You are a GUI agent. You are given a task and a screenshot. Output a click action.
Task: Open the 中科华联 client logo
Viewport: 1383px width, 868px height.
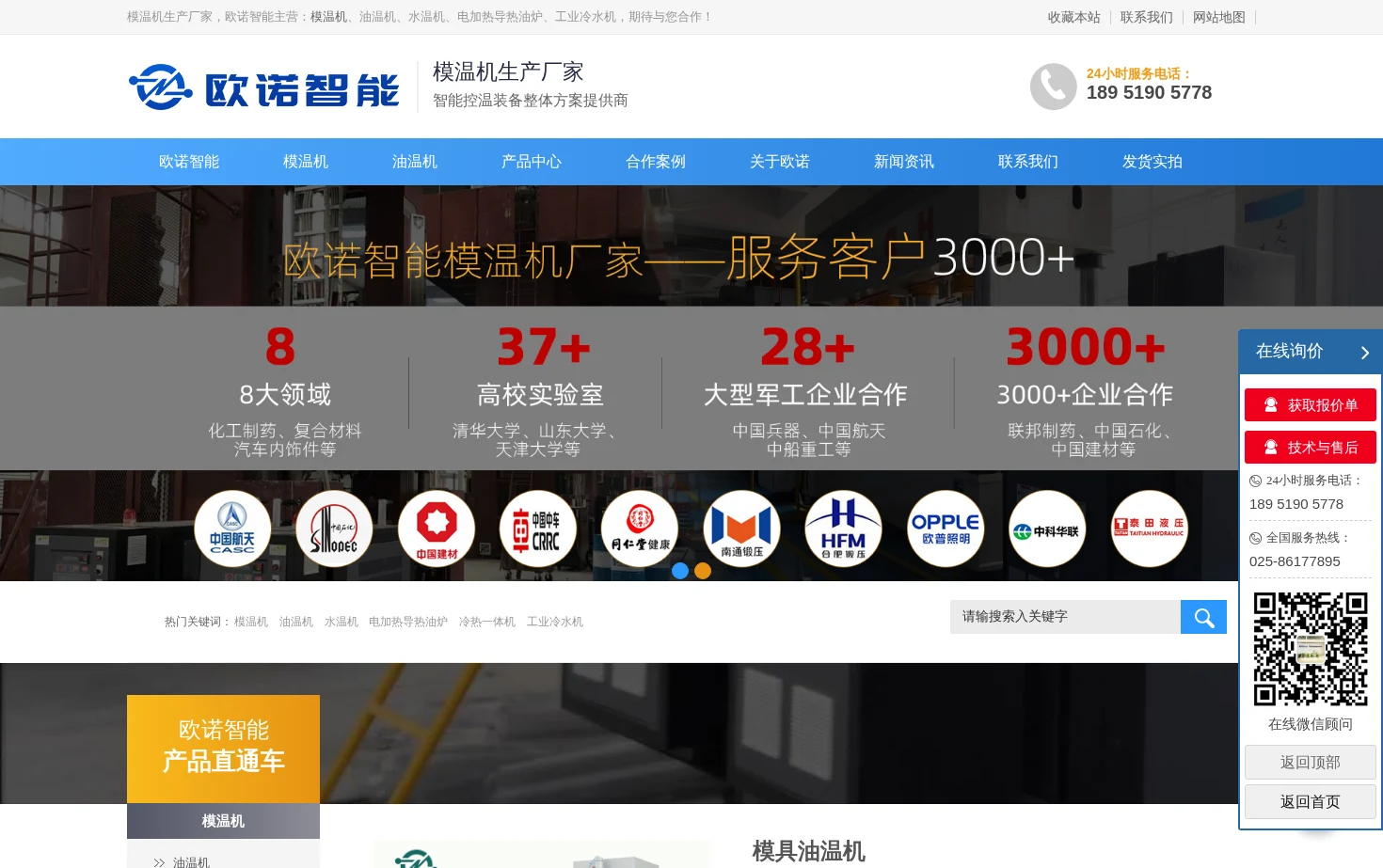click(x=1047, y=529)
